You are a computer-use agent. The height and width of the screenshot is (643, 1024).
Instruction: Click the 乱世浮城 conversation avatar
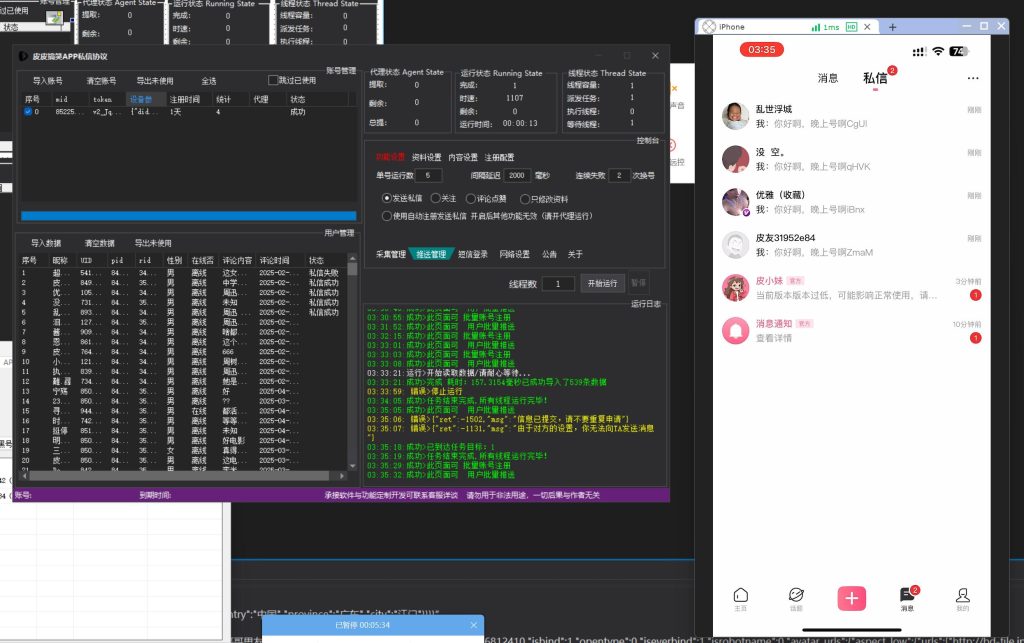click(736, 115)
